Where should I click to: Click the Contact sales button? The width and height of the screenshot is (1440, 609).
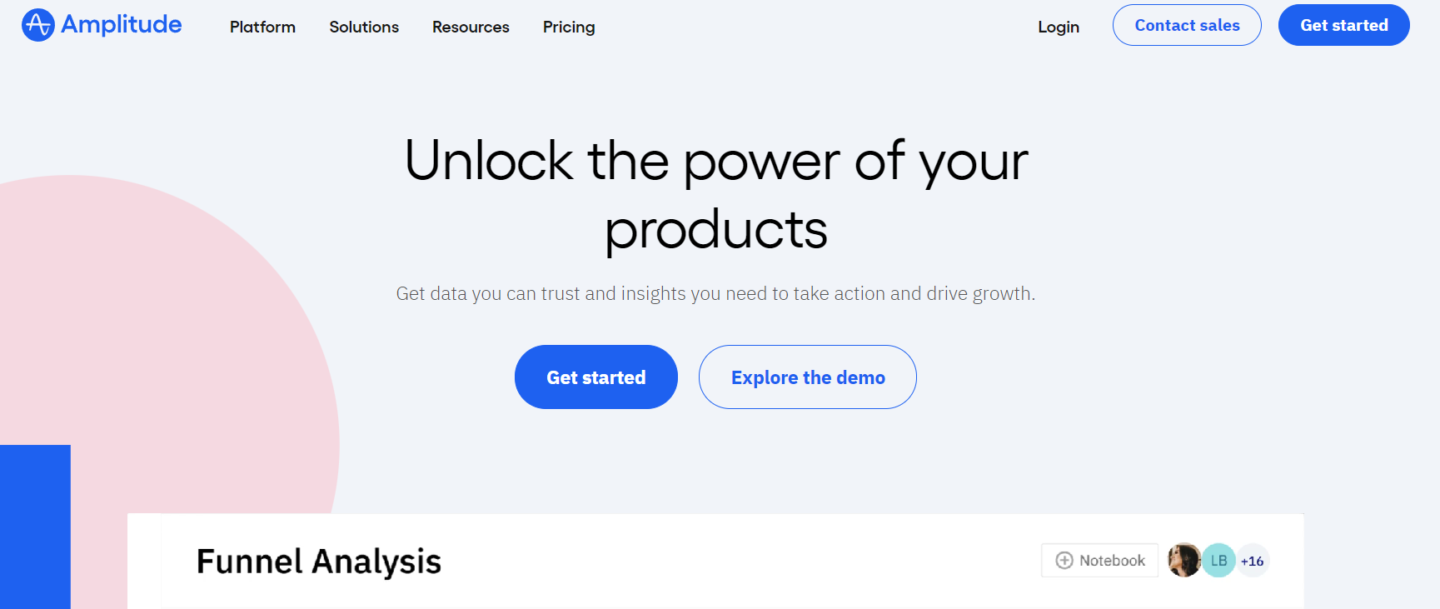[x=1186, y=25]
